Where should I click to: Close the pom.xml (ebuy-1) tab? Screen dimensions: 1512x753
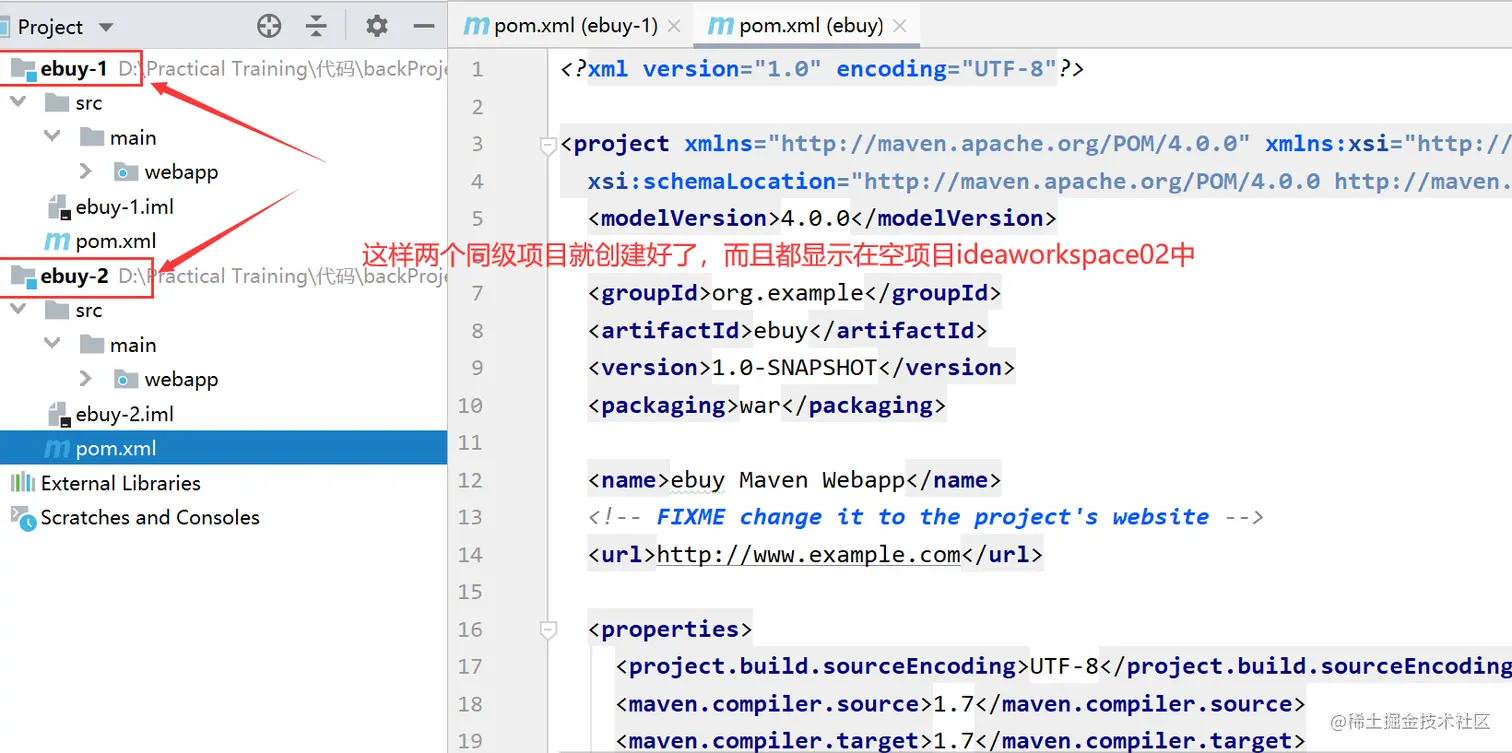[x=675, y=27]
